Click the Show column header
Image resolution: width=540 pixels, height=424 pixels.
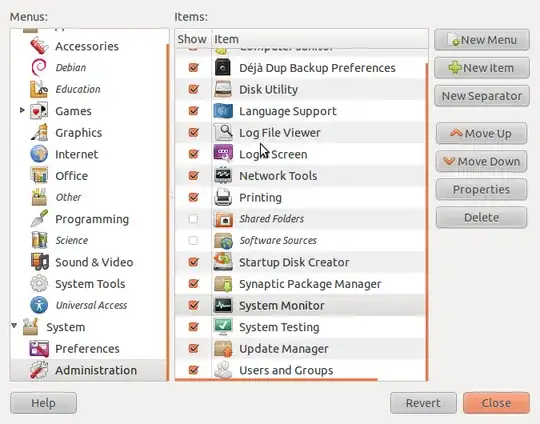tap(193, 39)
